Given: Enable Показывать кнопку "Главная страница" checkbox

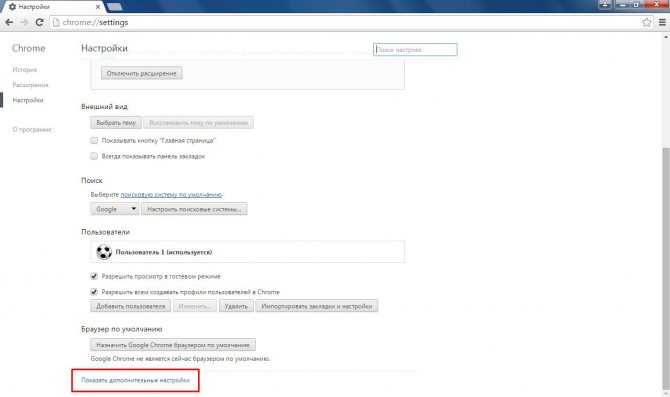Looking at the screenshot, I should (94, 140).
